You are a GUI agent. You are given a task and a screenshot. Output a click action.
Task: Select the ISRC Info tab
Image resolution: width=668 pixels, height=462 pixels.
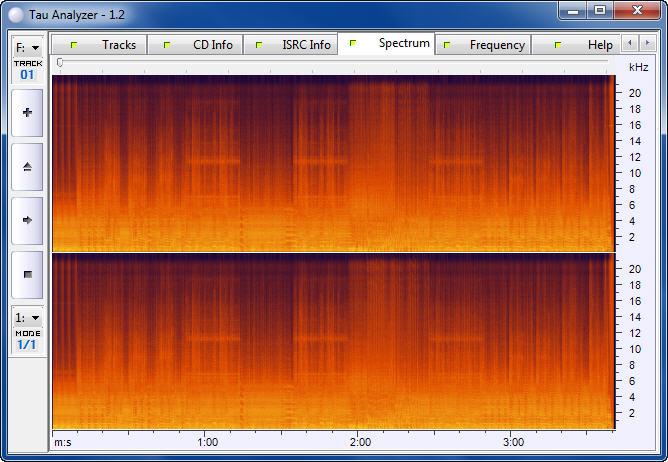[292, 45]
